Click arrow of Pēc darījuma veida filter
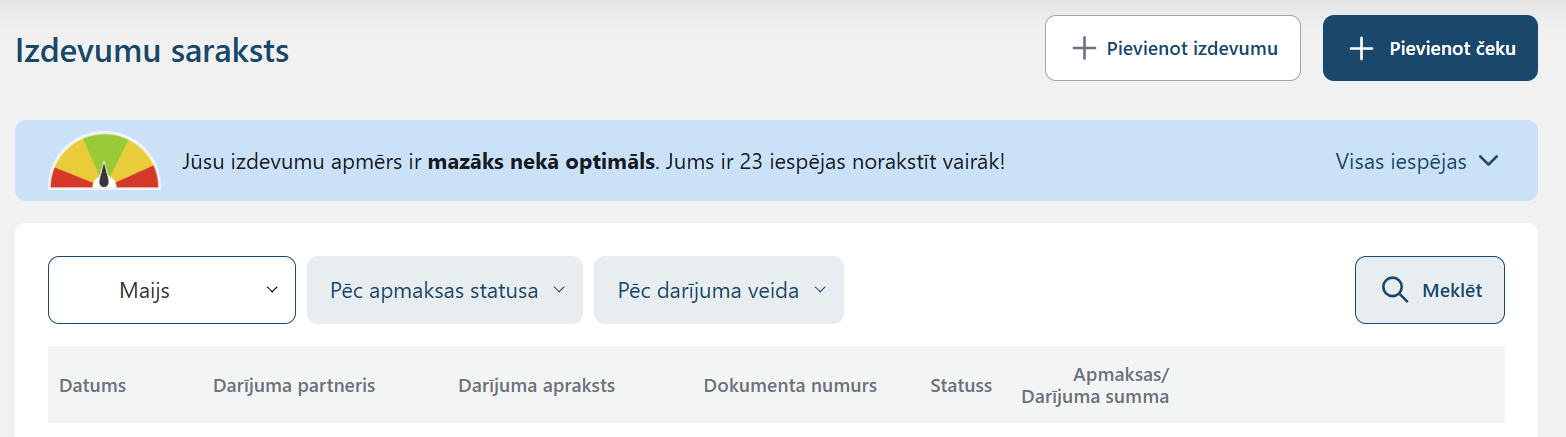The image size is (1566, 437). click(x=820, y=290)
